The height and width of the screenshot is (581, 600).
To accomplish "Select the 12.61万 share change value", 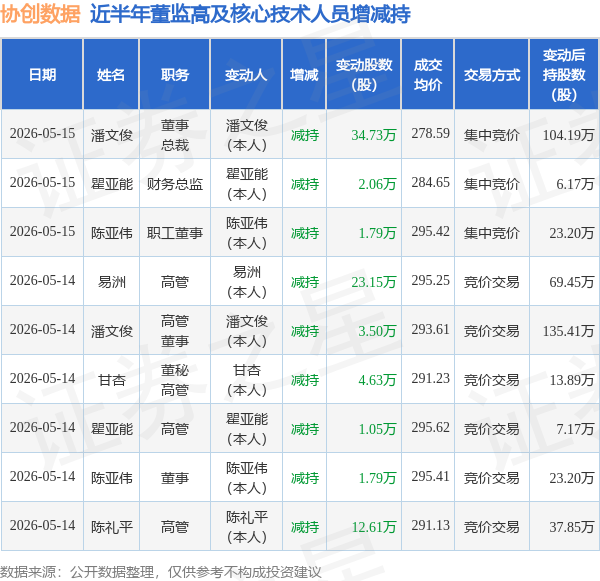I will tap(373, 527).
